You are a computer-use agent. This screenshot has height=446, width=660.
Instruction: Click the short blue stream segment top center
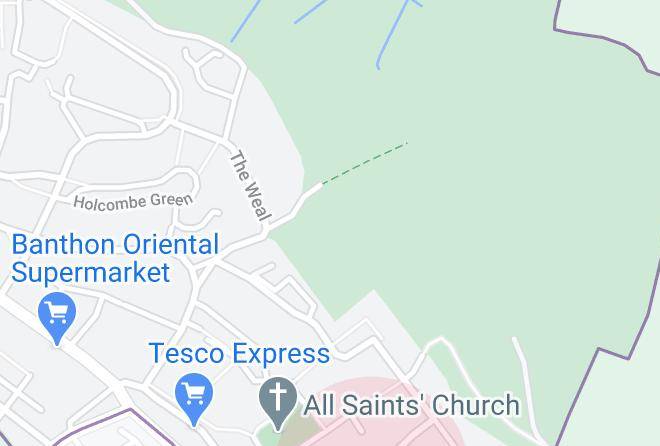coord(311,11)
